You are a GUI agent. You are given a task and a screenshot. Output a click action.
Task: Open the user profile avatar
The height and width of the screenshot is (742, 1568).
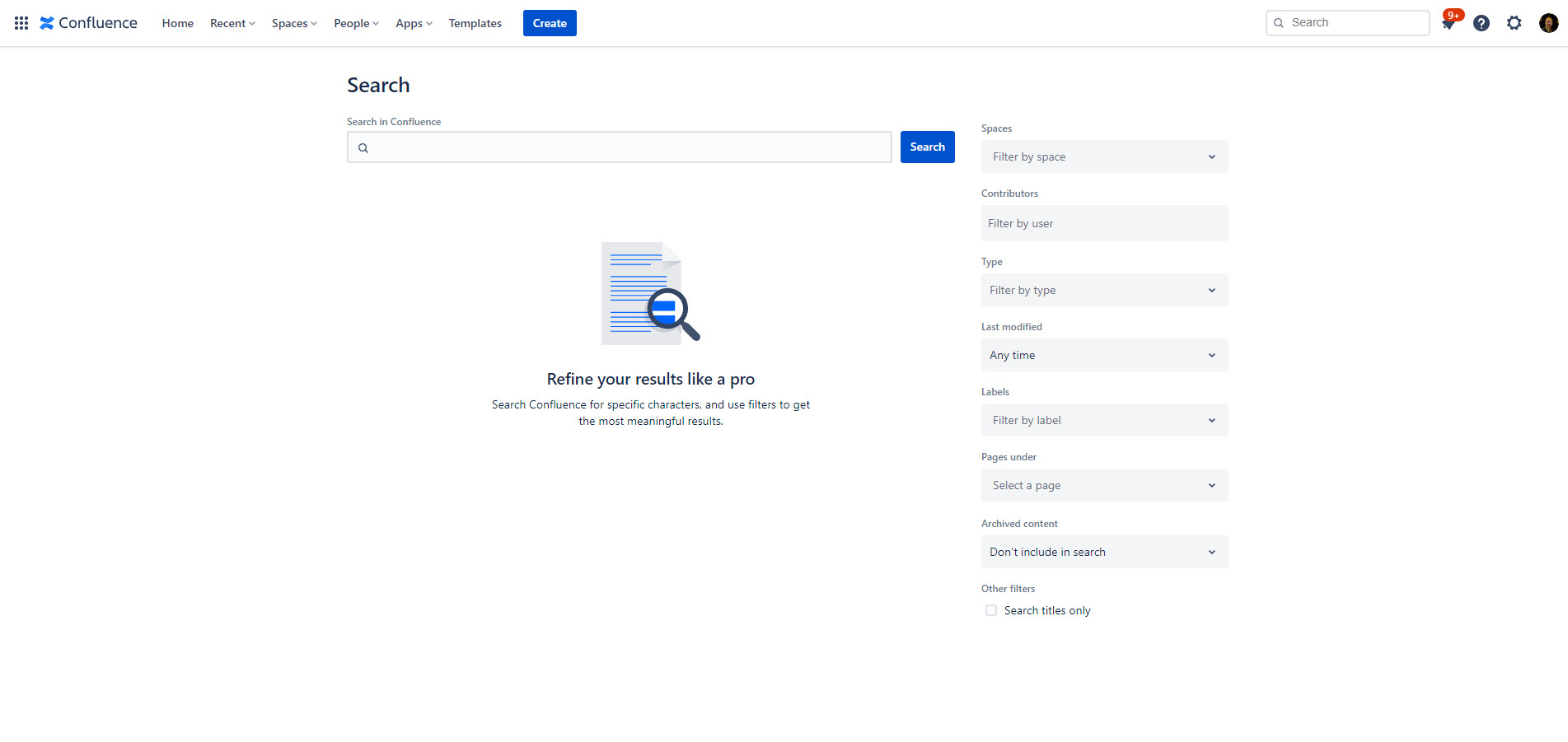pyautogui.click(x=1548, y=23)
